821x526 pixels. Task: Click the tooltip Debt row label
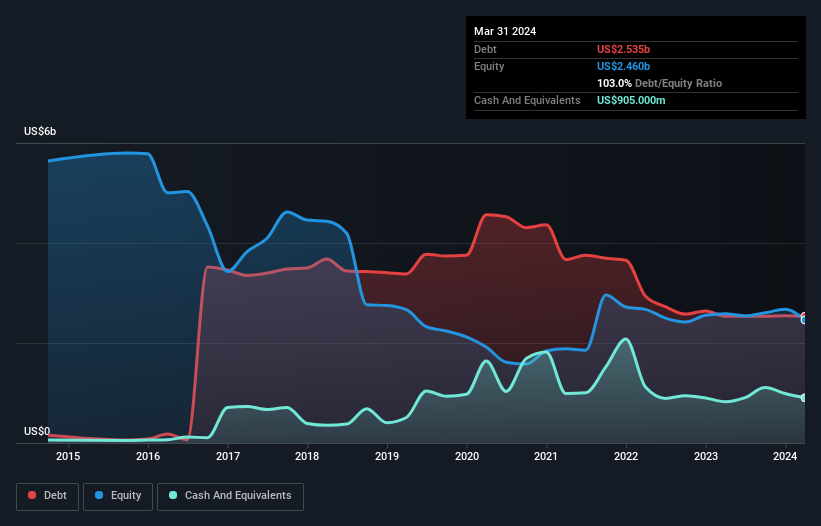click(x=485, y=49)
